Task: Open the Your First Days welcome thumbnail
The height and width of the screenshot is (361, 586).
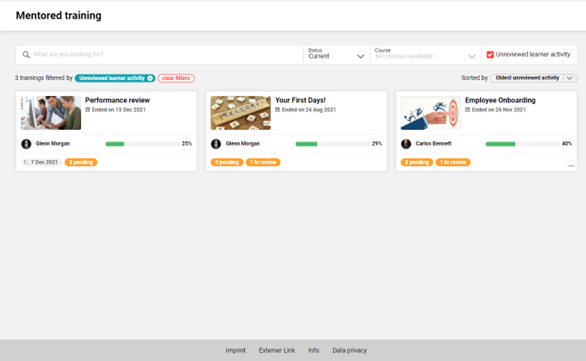Action: [241, 113]
